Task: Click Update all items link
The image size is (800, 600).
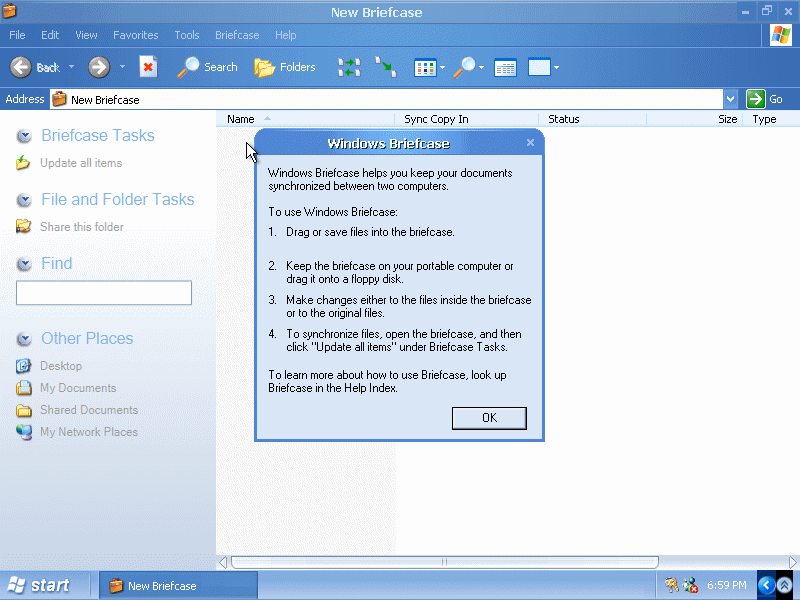Action: click(81, 163)
